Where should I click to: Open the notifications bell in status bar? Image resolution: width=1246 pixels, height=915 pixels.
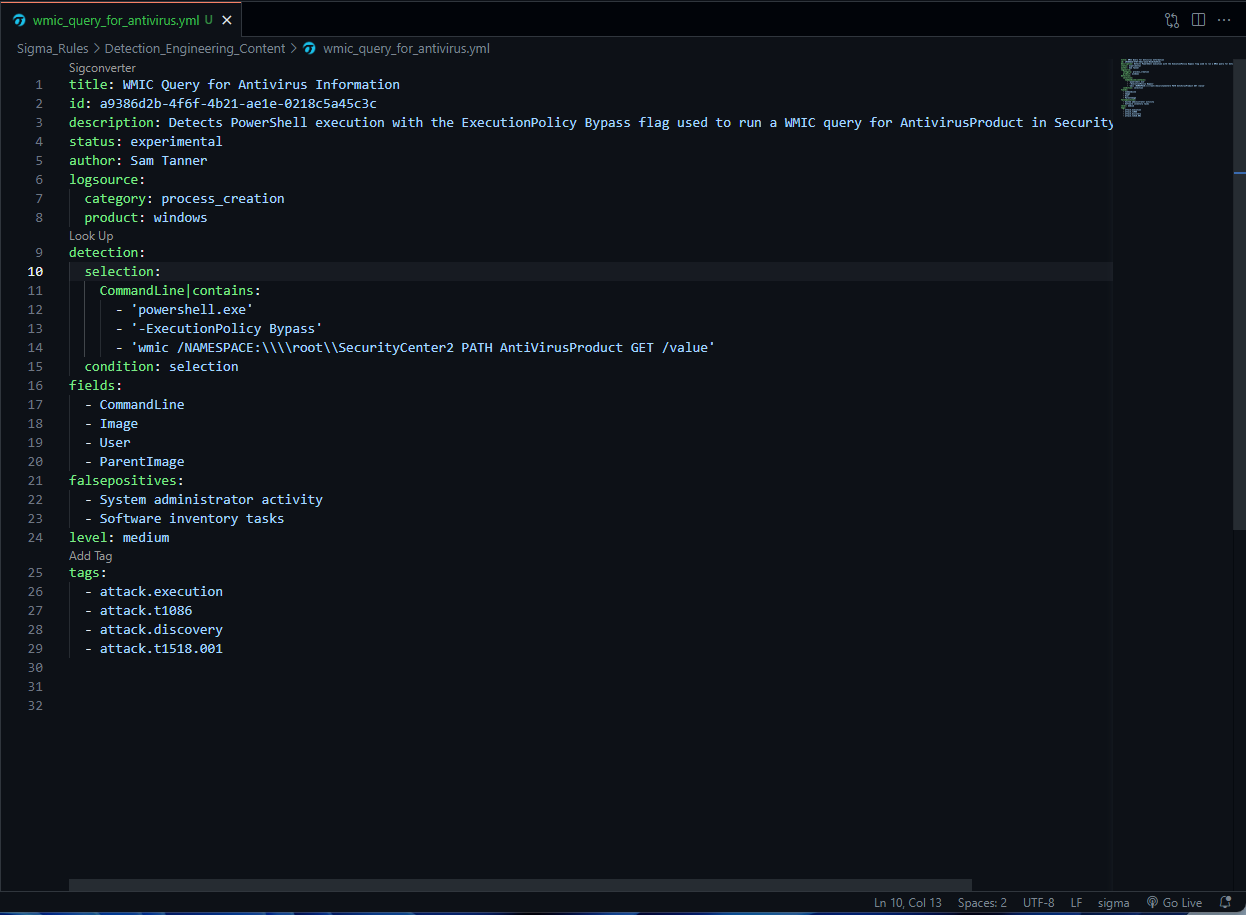click(x=1226, y=902)
